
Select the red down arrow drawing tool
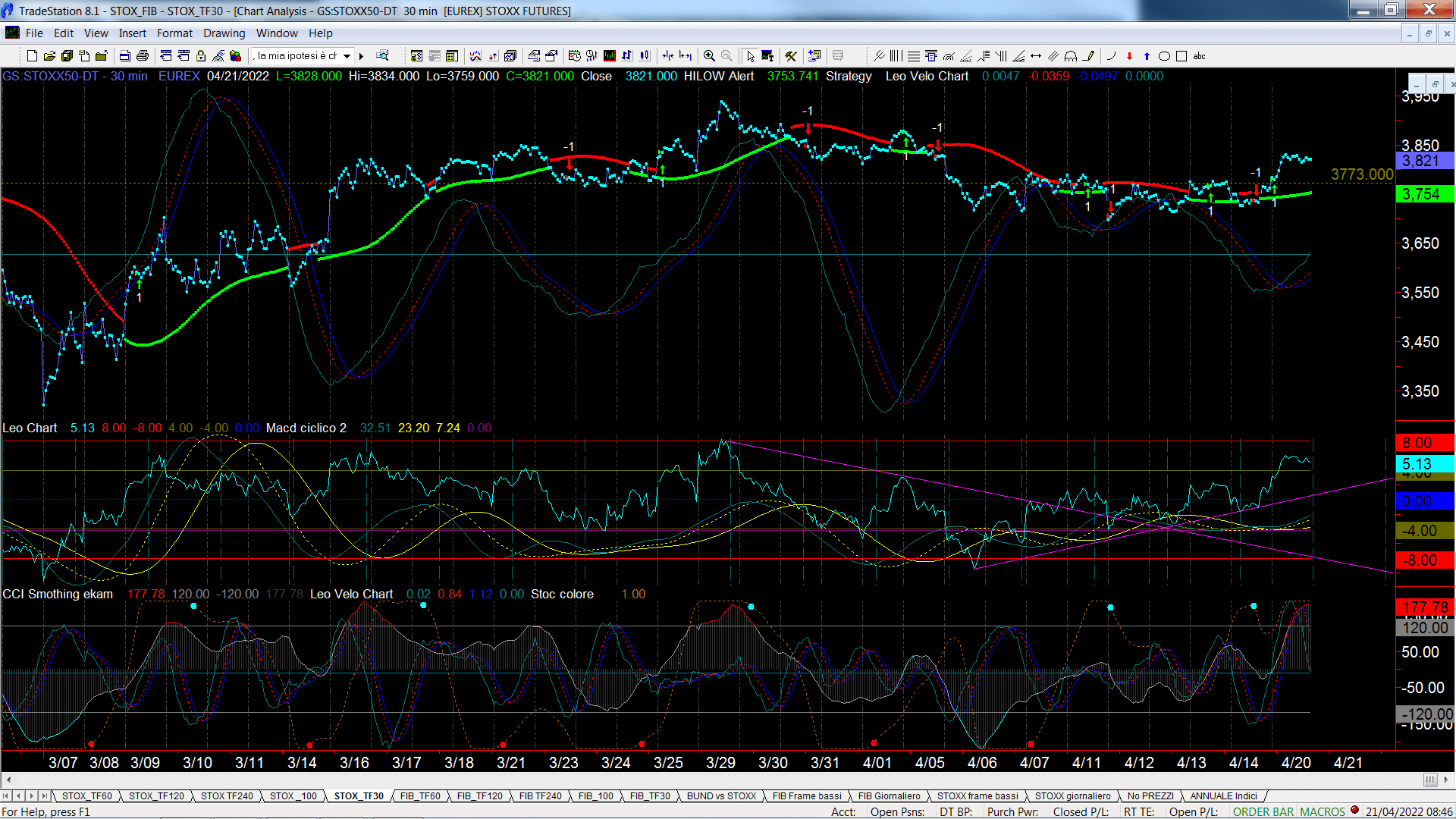pyautogui.click(x=1129, y=56)
